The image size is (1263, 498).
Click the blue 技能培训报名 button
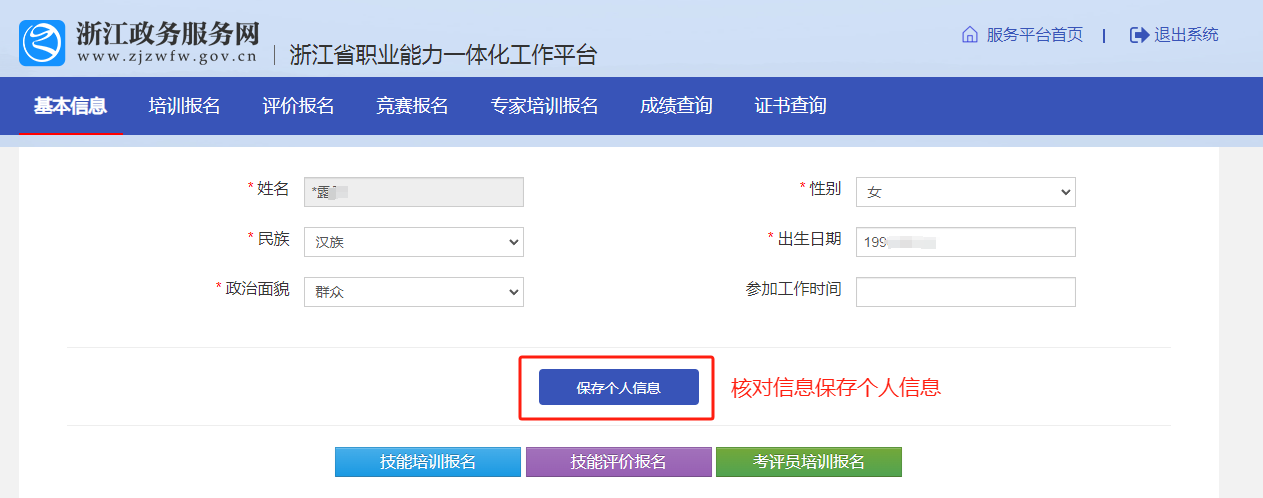coord(427,462)
